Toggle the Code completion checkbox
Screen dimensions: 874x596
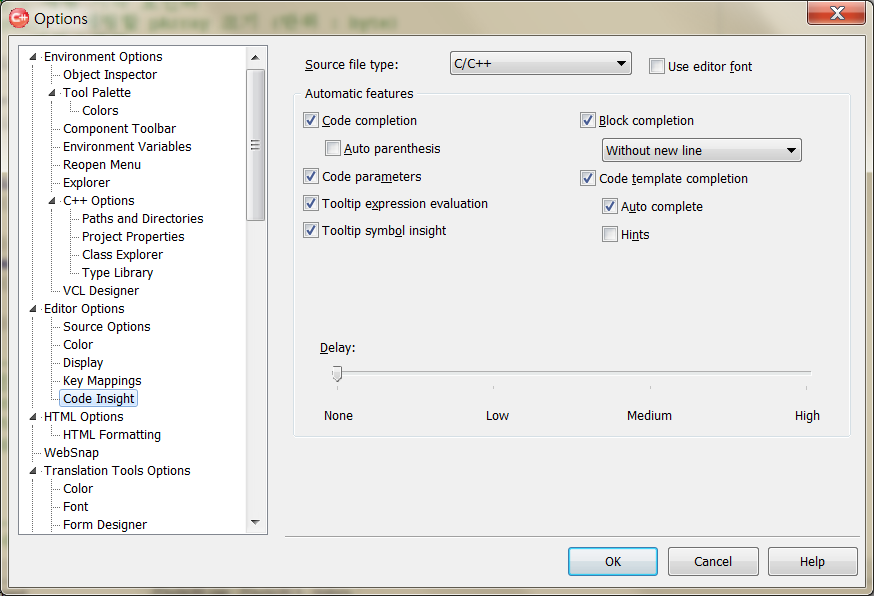(311, 121)
